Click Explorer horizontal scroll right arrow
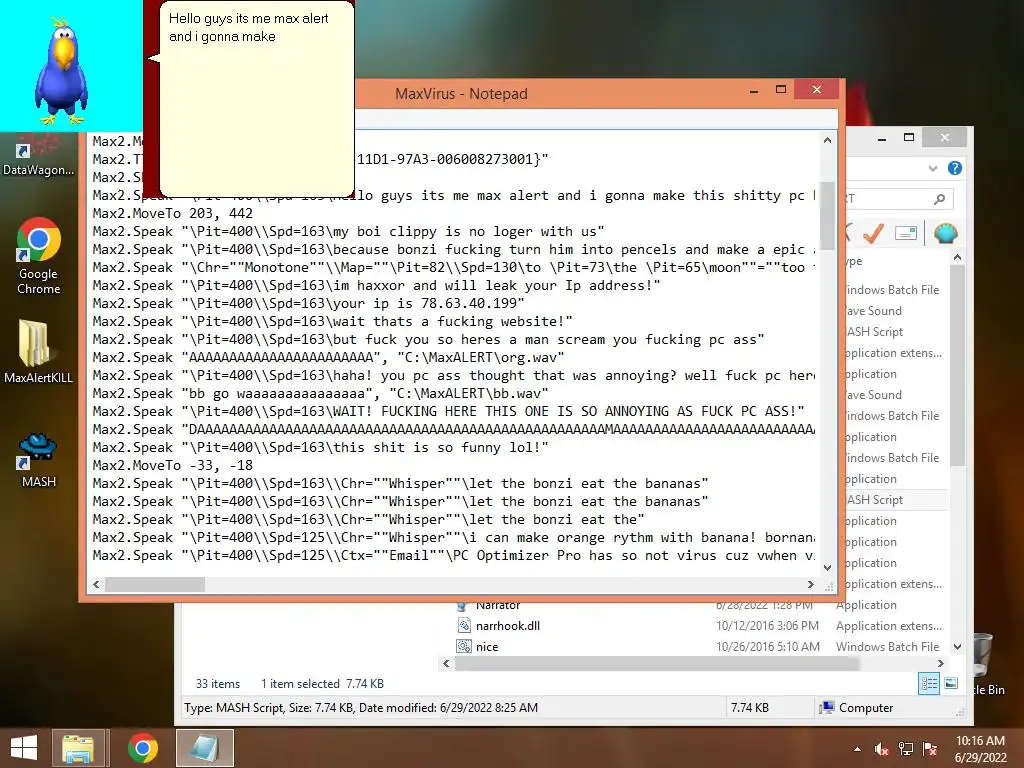 940,664
